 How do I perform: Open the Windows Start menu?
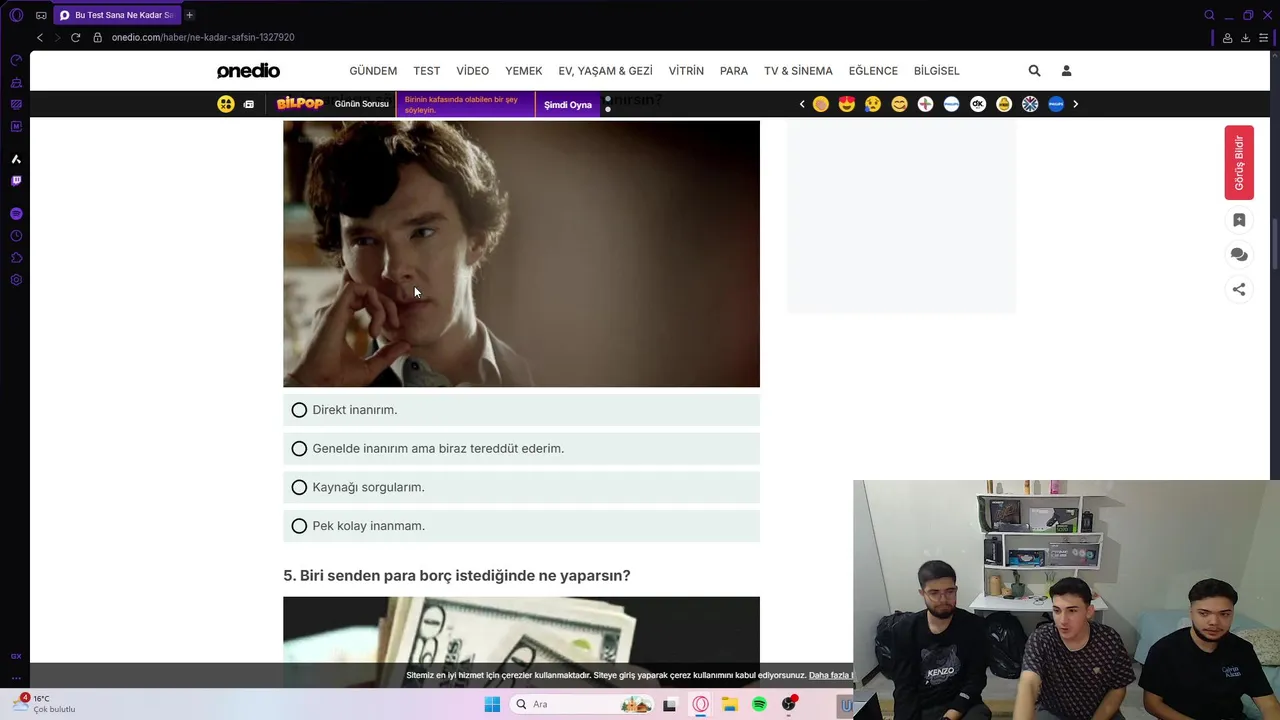[x=492, y=704]
